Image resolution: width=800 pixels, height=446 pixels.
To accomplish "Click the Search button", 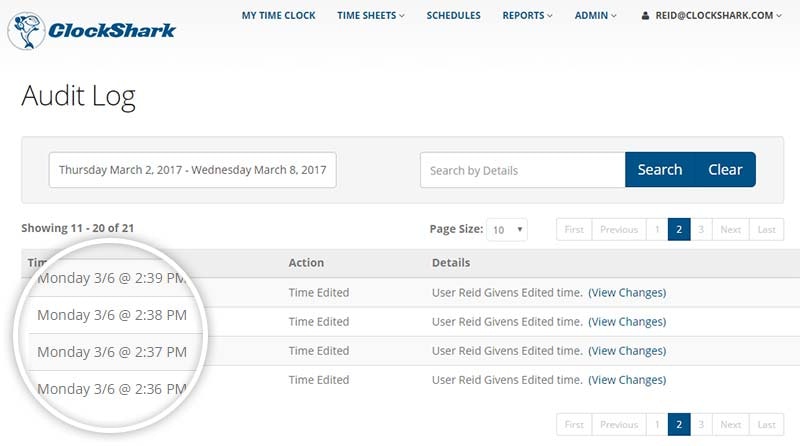I will [x=660, y=169].
